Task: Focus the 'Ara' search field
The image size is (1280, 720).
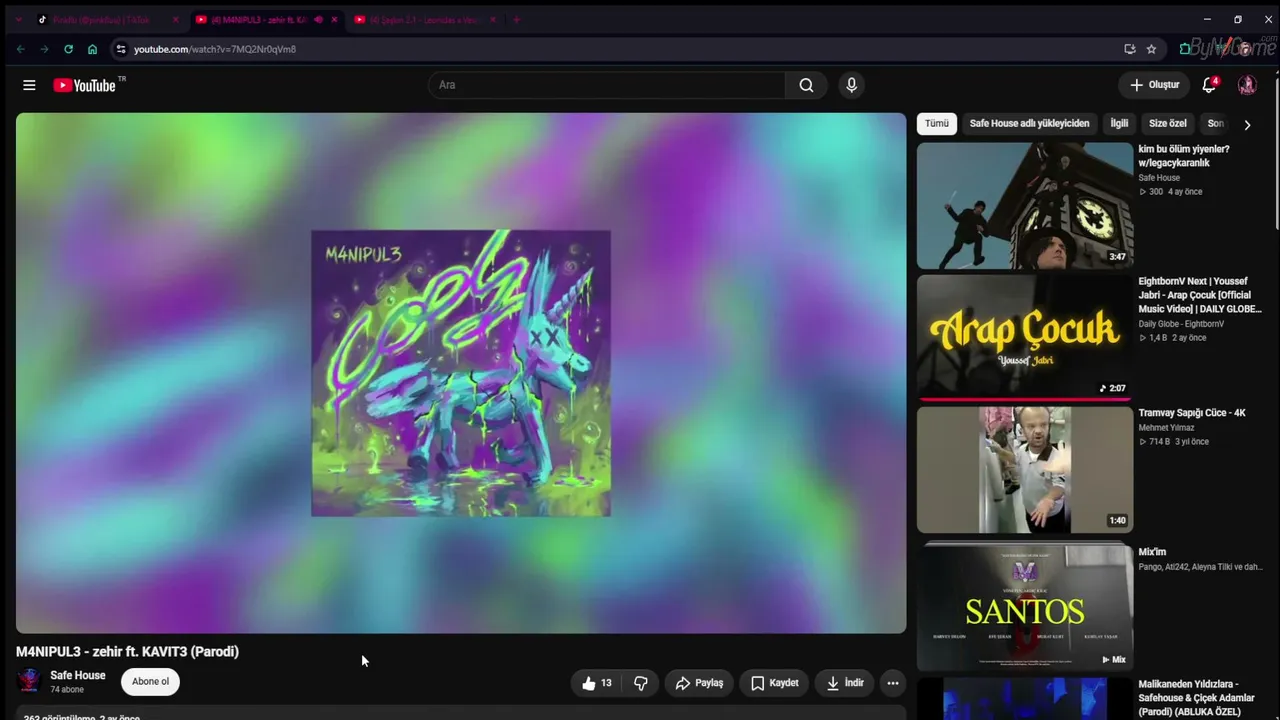Action: [607, 85]
